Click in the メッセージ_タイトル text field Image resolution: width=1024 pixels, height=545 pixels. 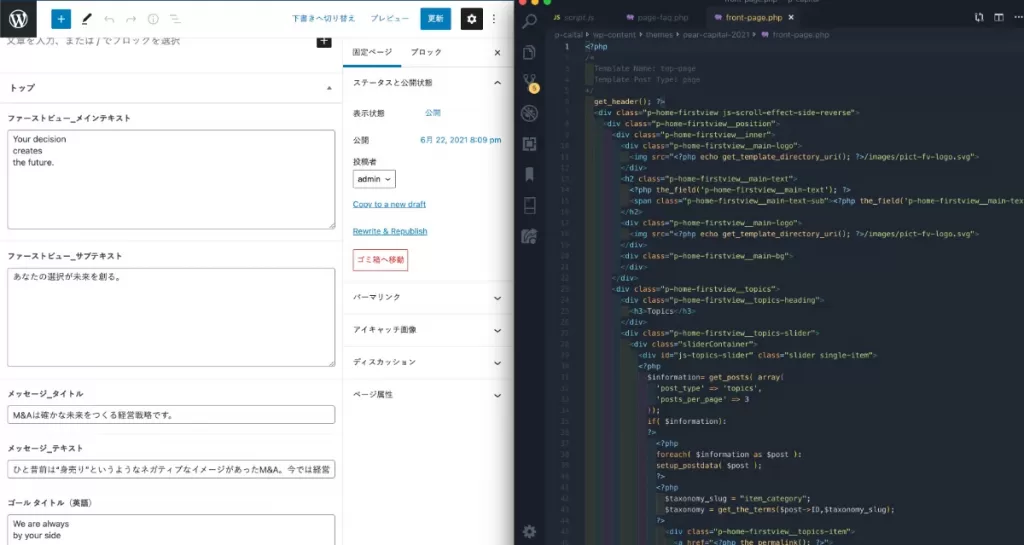click(x=171, y=414)
